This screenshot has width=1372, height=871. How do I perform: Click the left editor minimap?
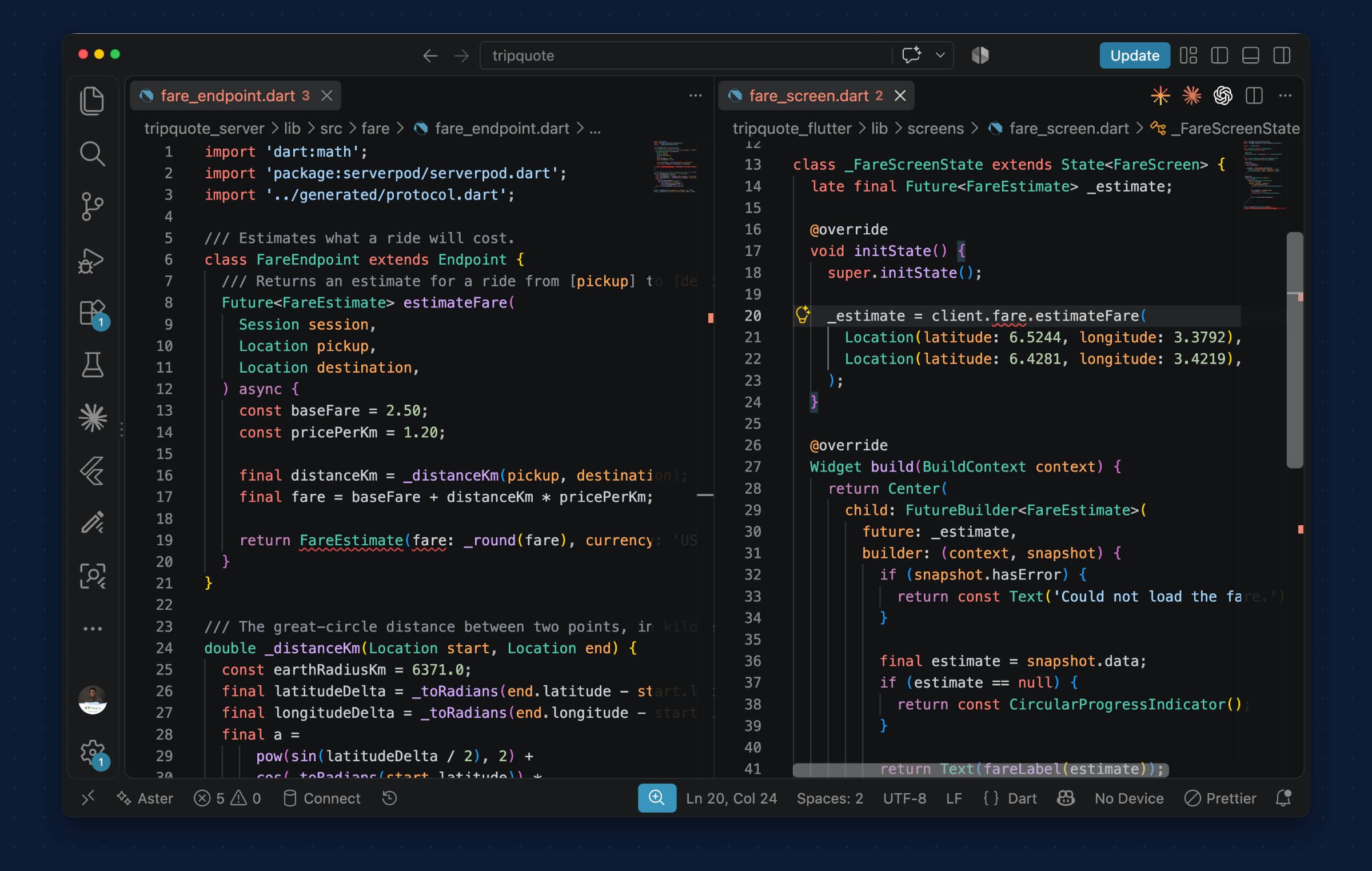675,166
